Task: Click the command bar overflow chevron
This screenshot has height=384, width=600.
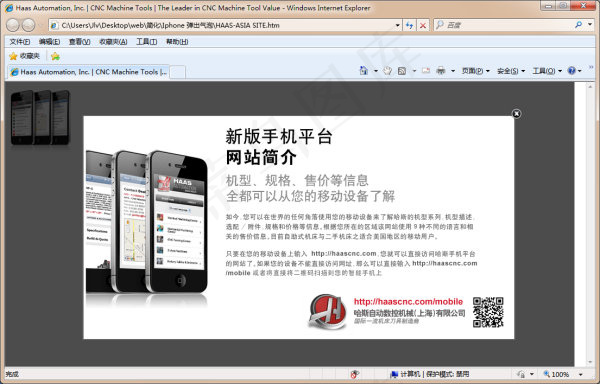Action: point(591,67)
